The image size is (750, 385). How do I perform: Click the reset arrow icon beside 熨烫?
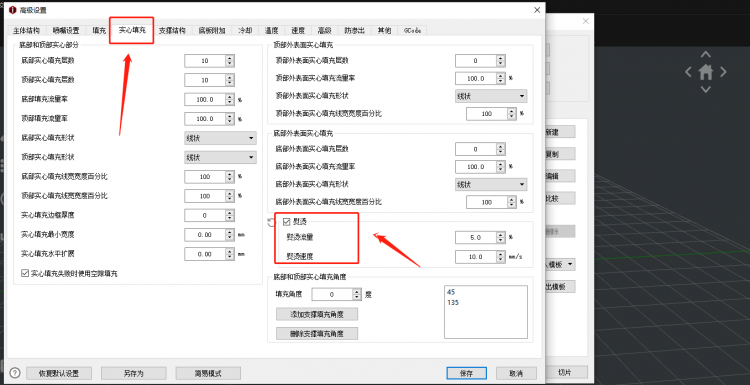[271, 221]
